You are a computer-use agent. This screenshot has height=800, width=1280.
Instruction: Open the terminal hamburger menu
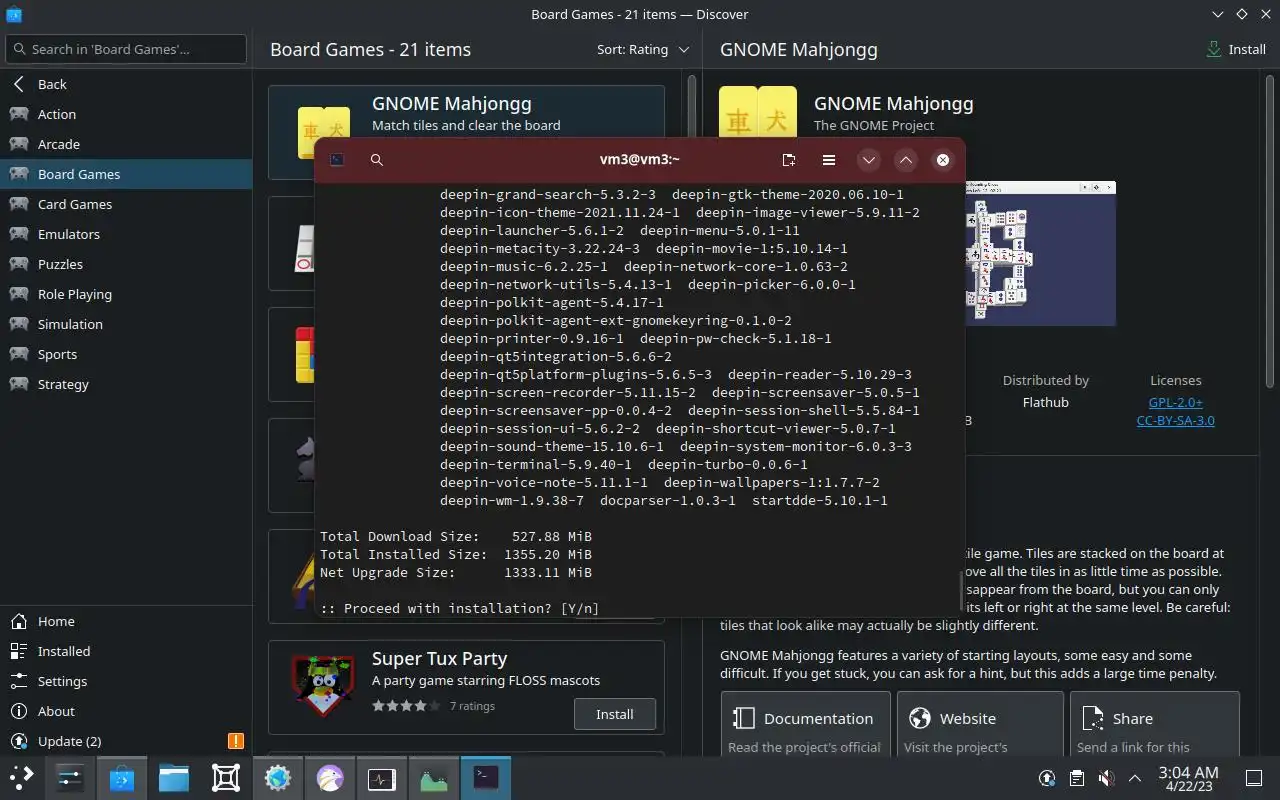829,160
